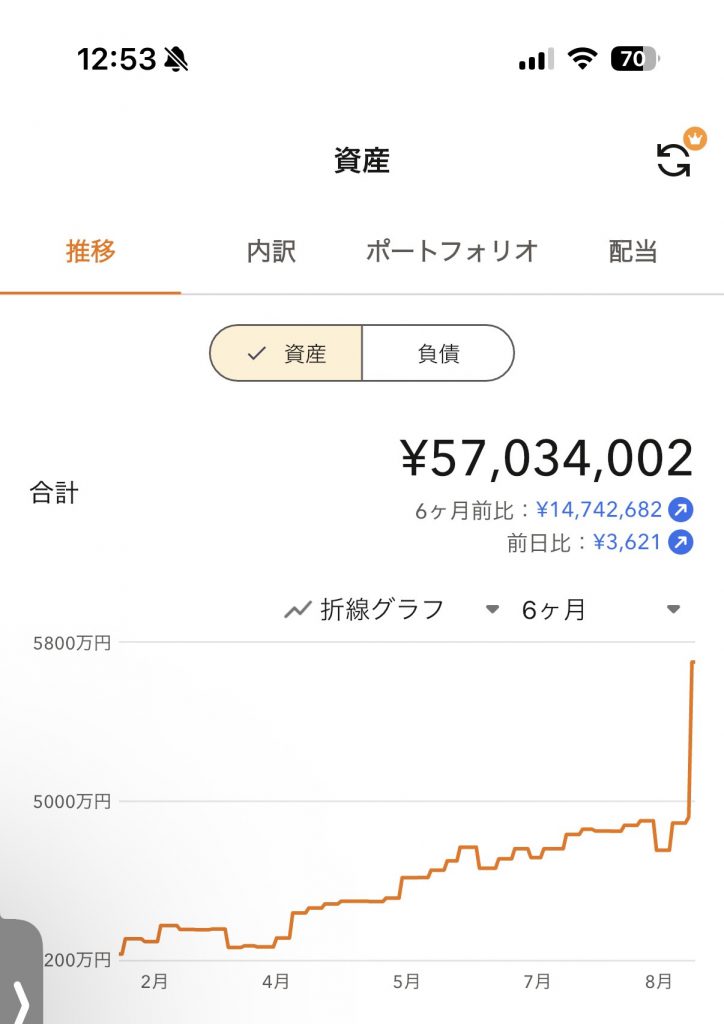Select the 資産 segment toggle

click(x=286, y=353)
